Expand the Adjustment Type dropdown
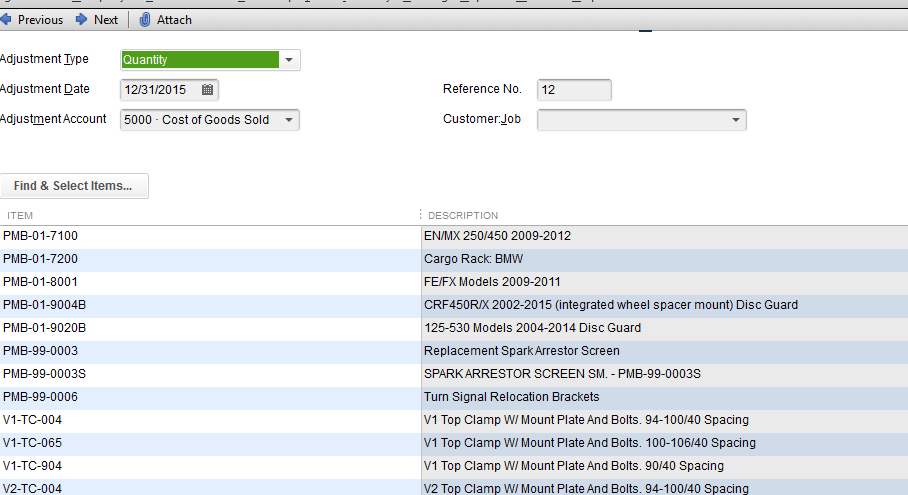 289,60
